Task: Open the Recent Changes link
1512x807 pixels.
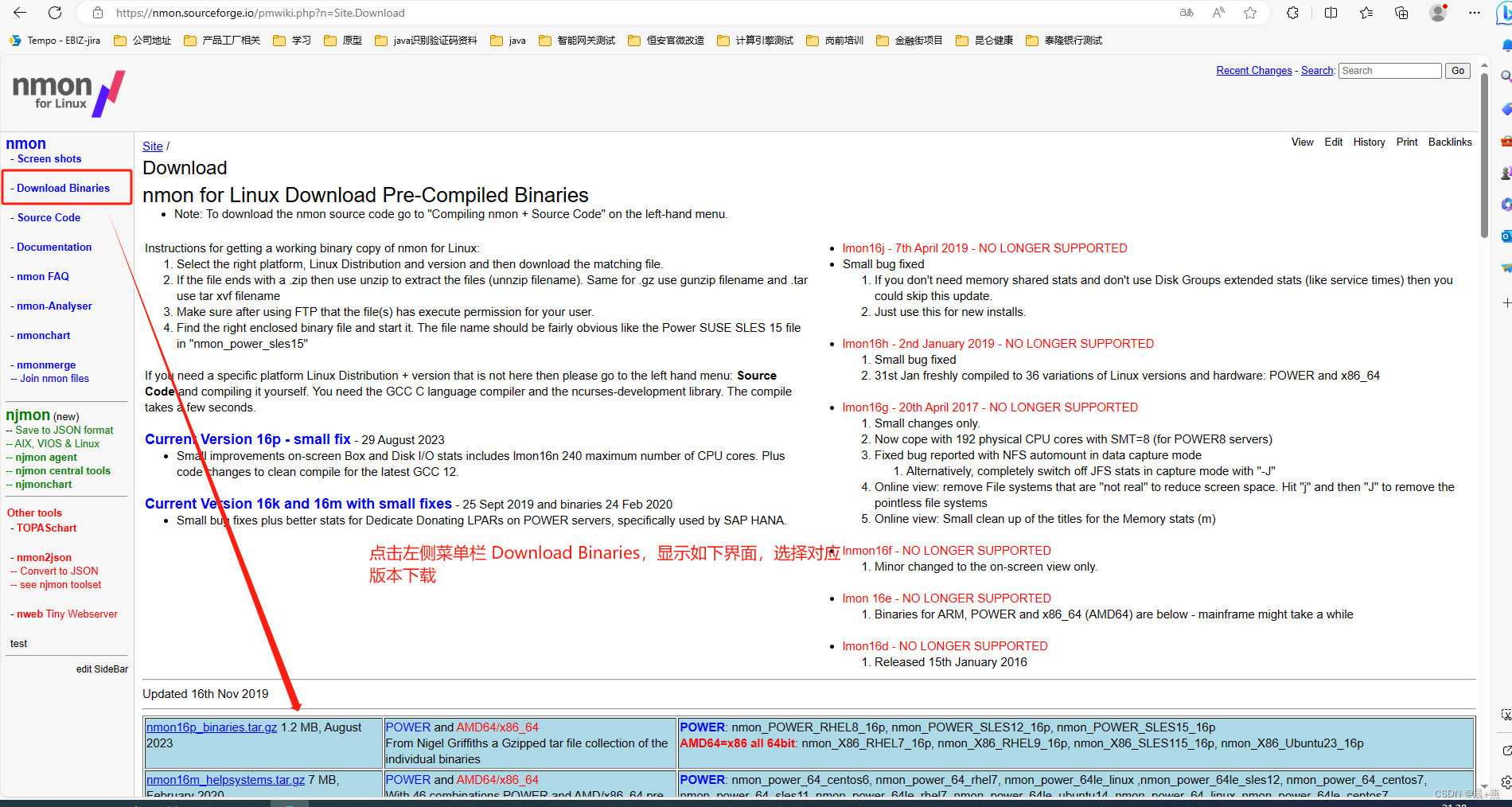Action: pyautogui.click(x=1254, y=71)
